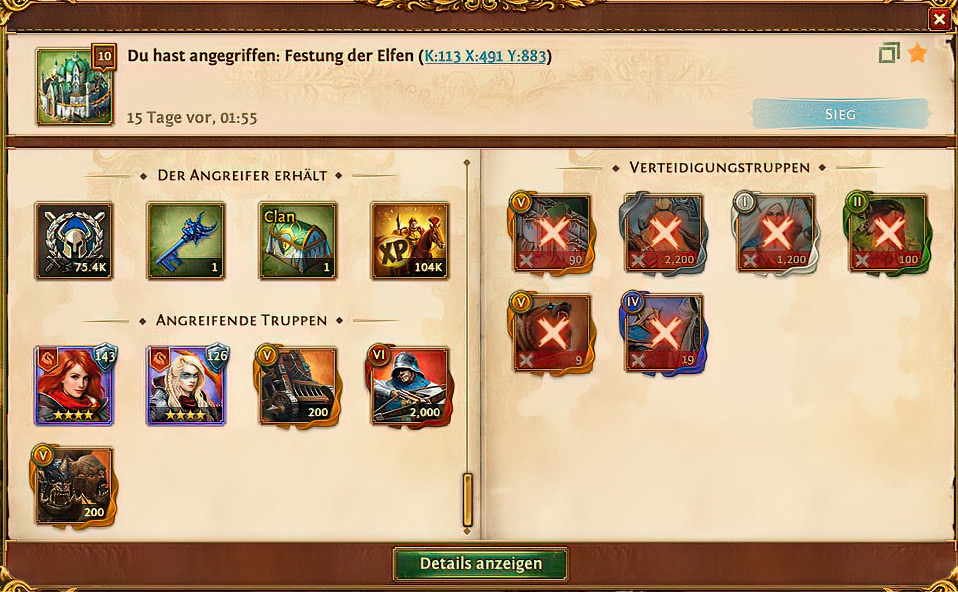Click the defeated bear troop showing 9

point(552,333)
